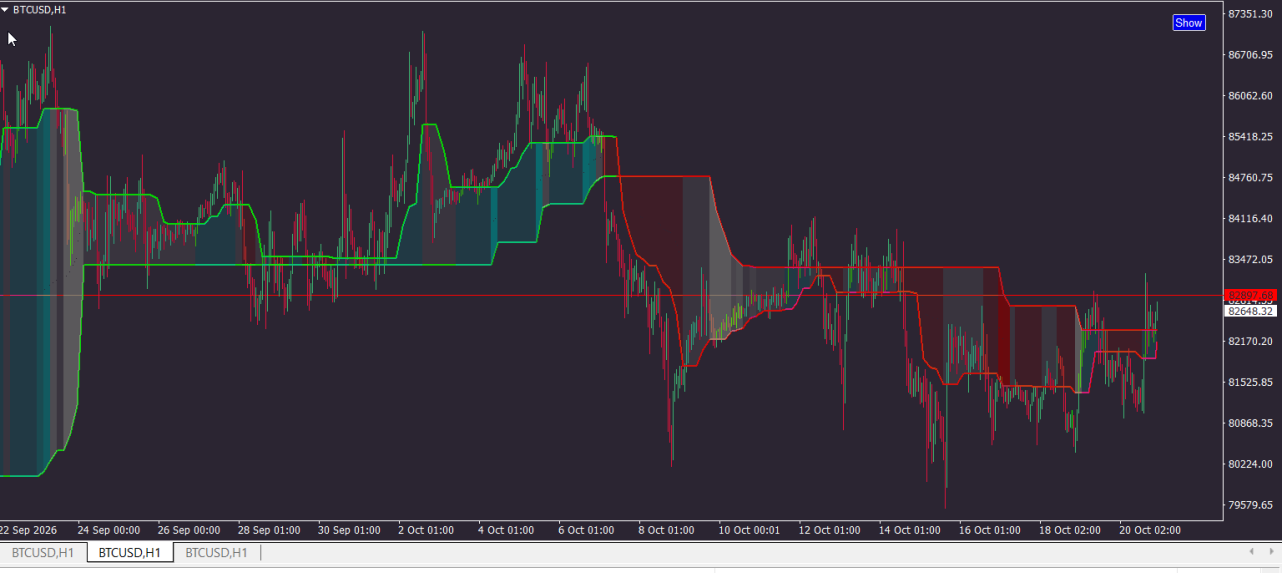Click the 81525.85 price axis value
This screenshot has width=1282, height=573.
1250,383
